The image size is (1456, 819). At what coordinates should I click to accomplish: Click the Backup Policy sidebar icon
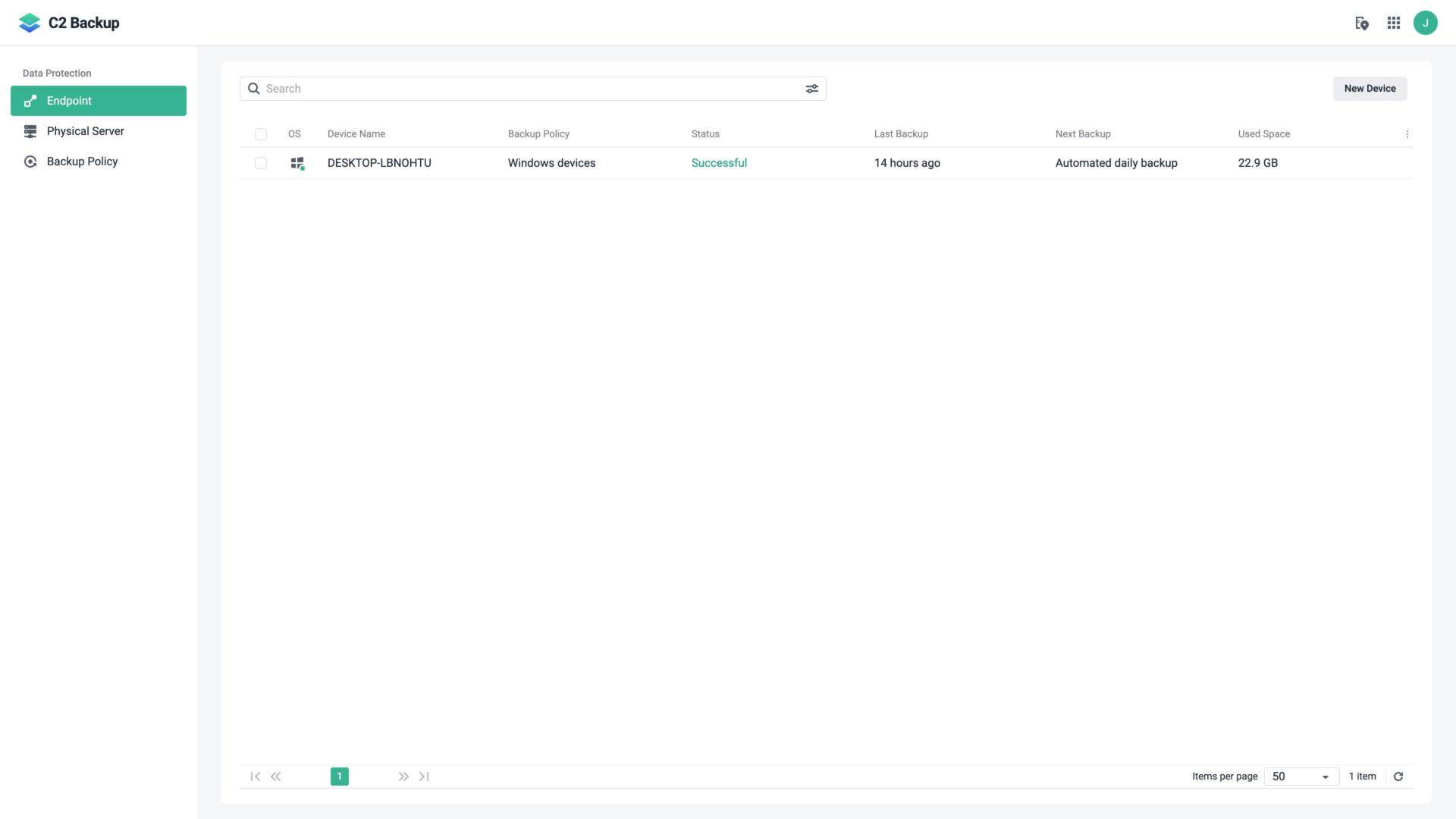30,161
